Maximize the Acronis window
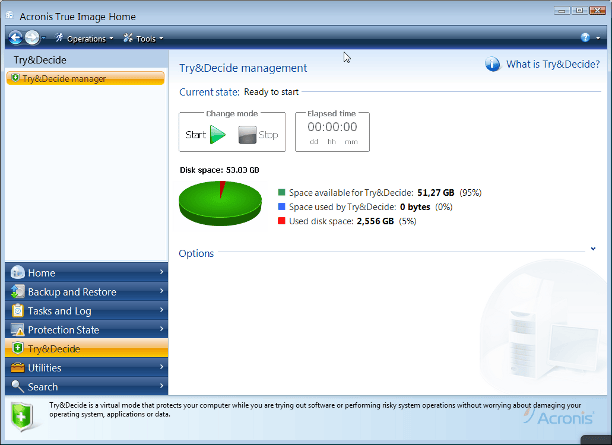This screenshot has width=612, height=445. pyautogui.click(x=580, y=11)
